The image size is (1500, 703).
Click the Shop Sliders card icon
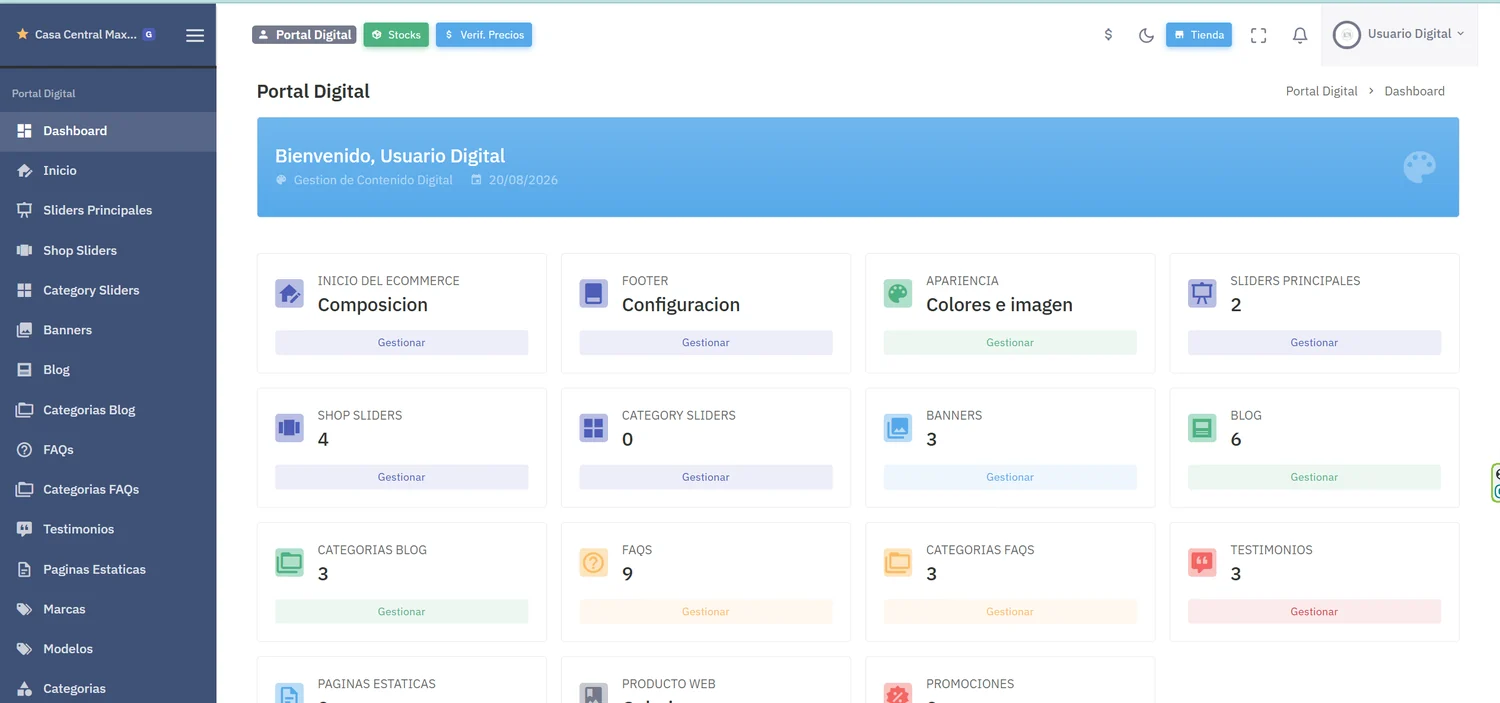[289, 428]
